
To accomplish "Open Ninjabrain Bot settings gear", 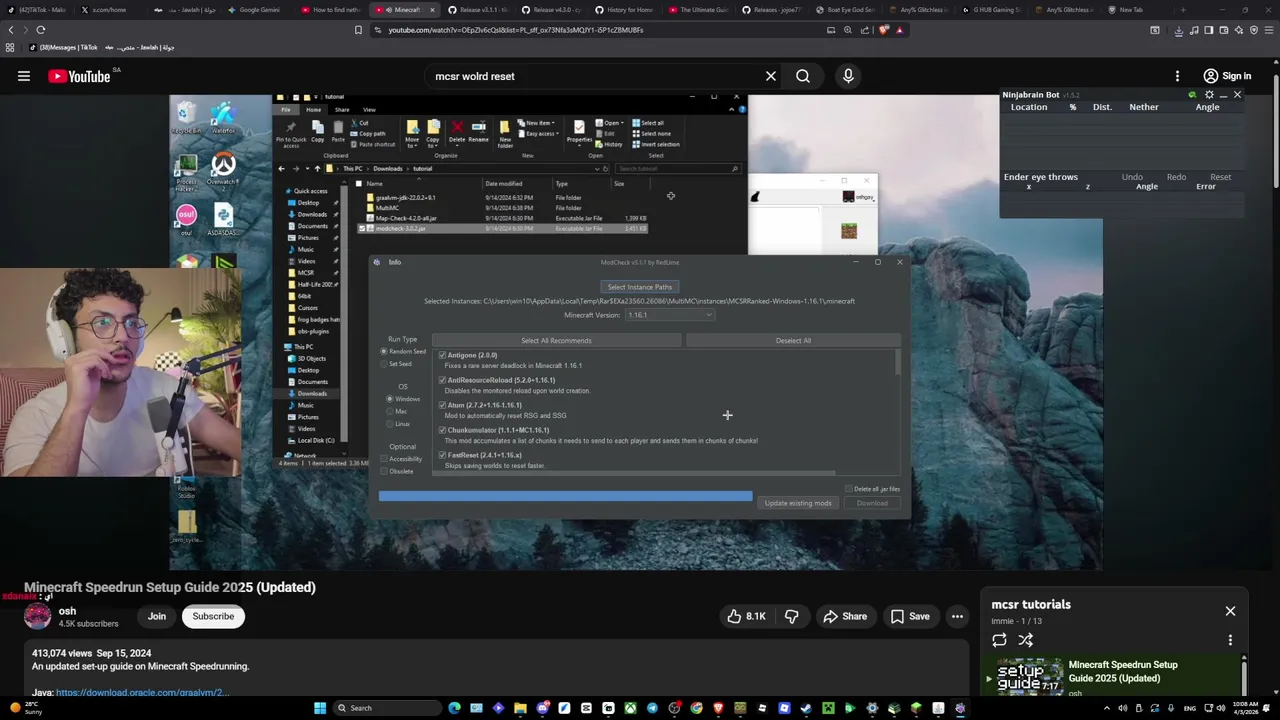I will [1209, 95].
